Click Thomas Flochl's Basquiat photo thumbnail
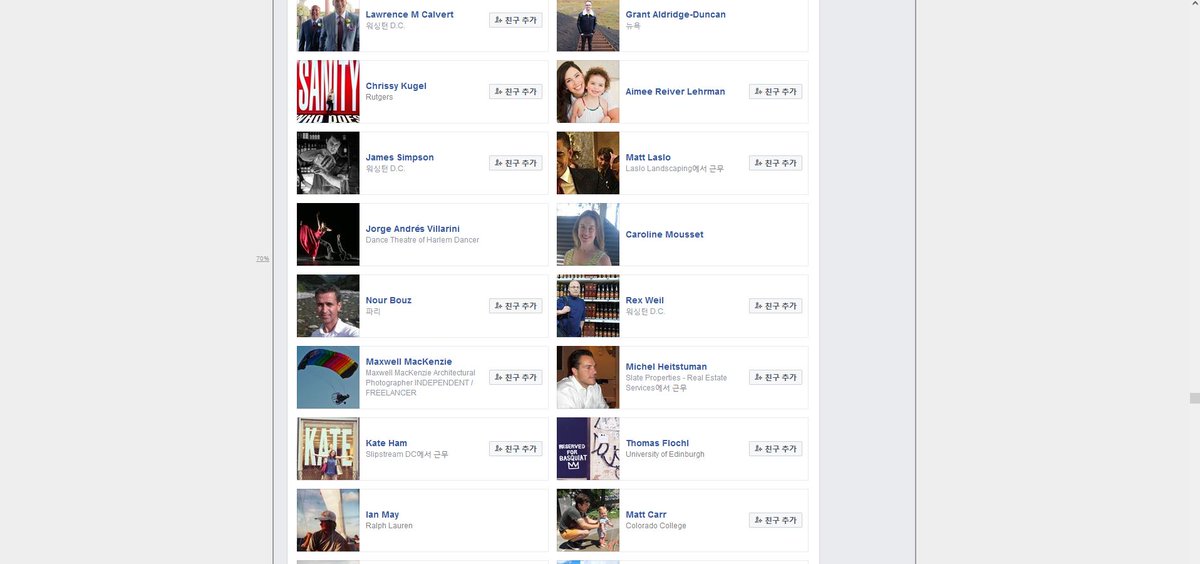The height and width of the screenshot is (564, 1200). coord(588,449)
